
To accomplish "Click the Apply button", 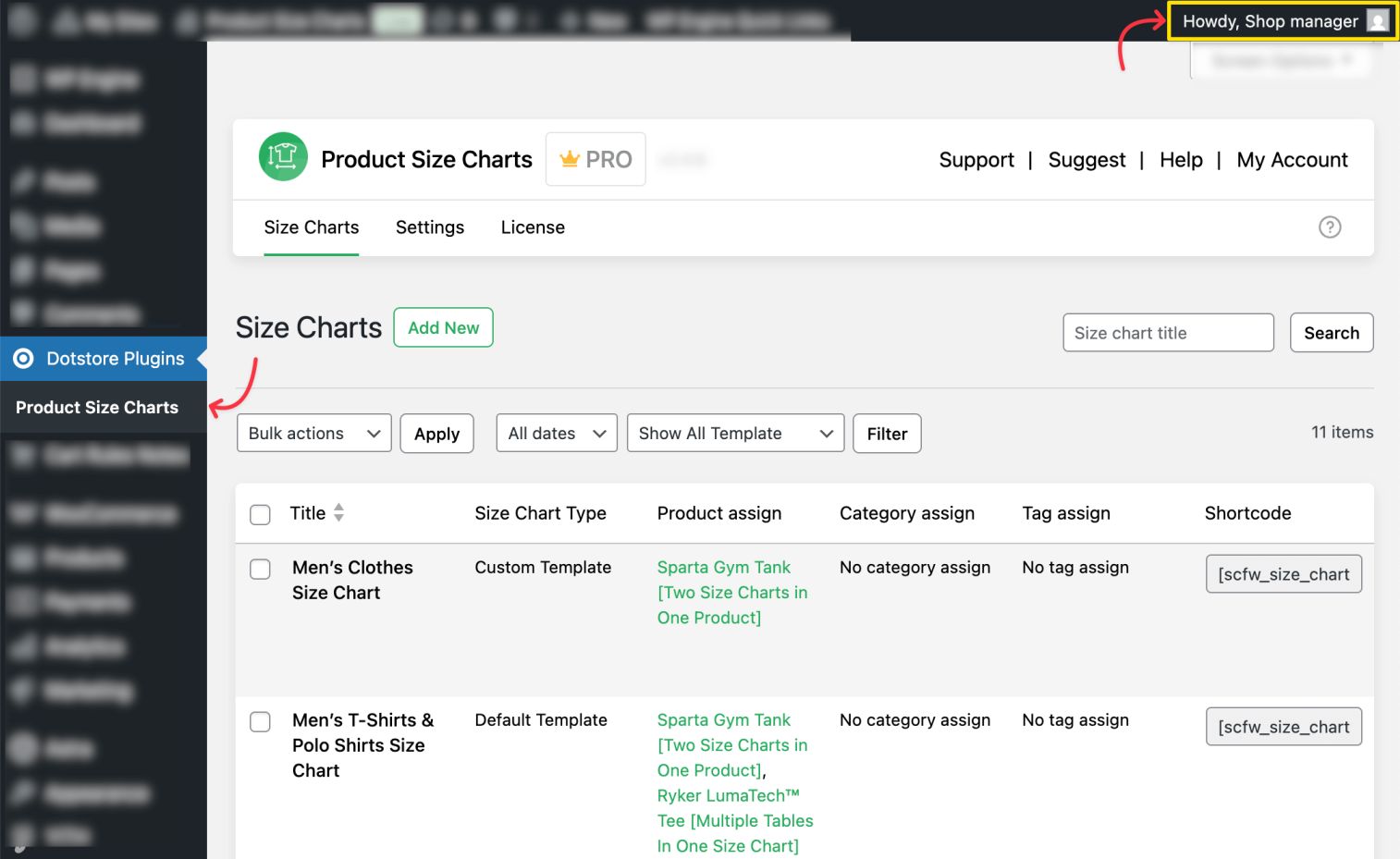I will (x=436, y=434).
